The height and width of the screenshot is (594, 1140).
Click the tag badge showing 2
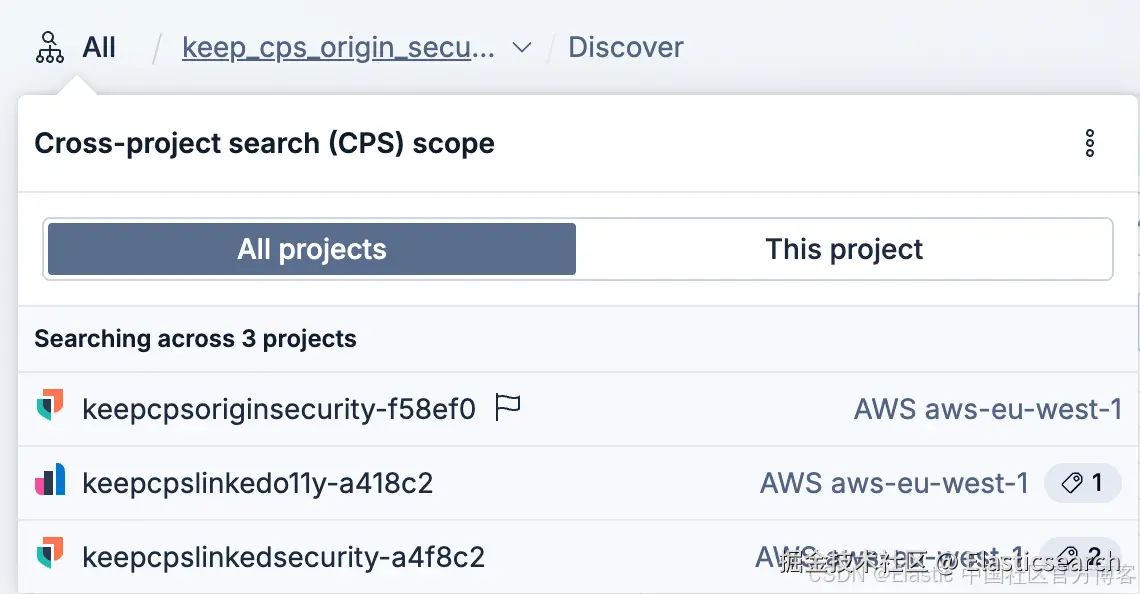click(1080, 556)
